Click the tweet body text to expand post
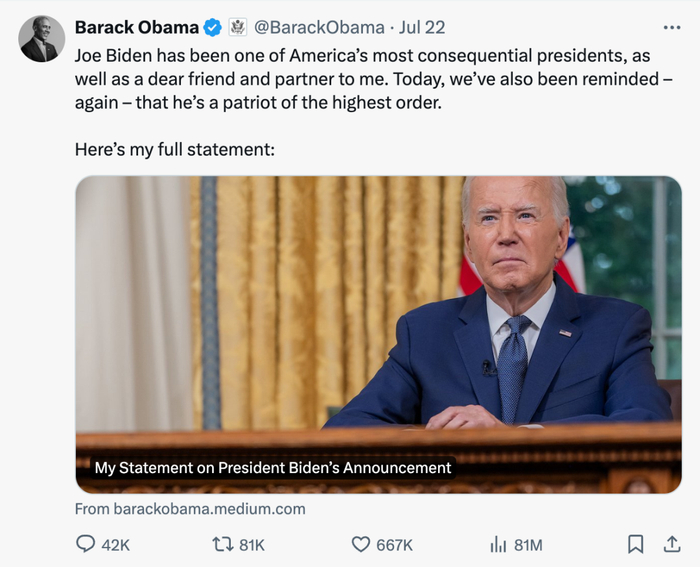The height and width of the screenshot is (567, 700). (370, 80)
